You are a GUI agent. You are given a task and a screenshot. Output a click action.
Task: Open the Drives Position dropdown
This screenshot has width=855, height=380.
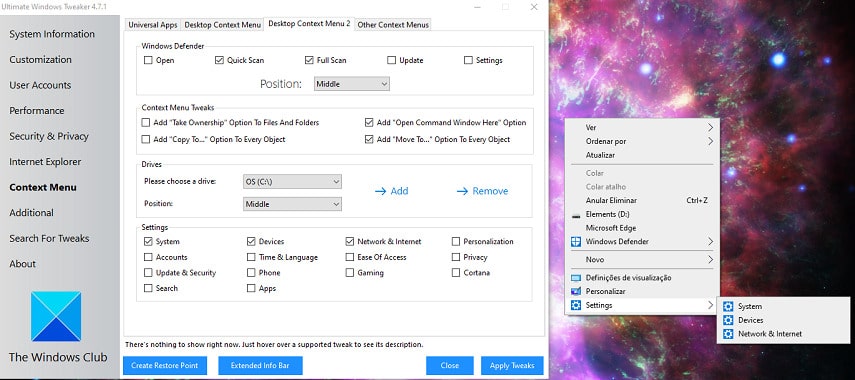[x=292, y=204]
